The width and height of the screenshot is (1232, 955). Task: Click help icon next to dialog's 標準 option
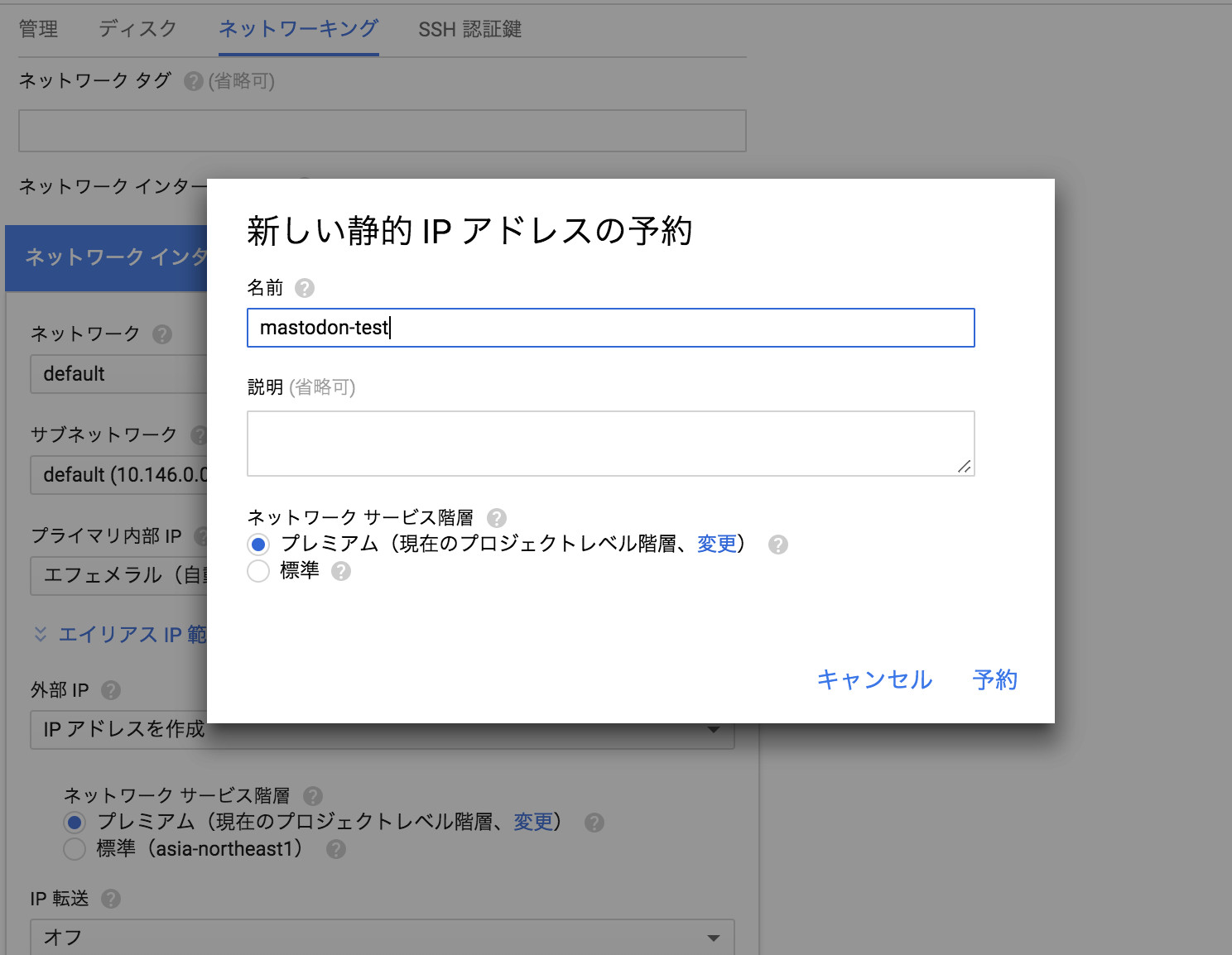341,571
